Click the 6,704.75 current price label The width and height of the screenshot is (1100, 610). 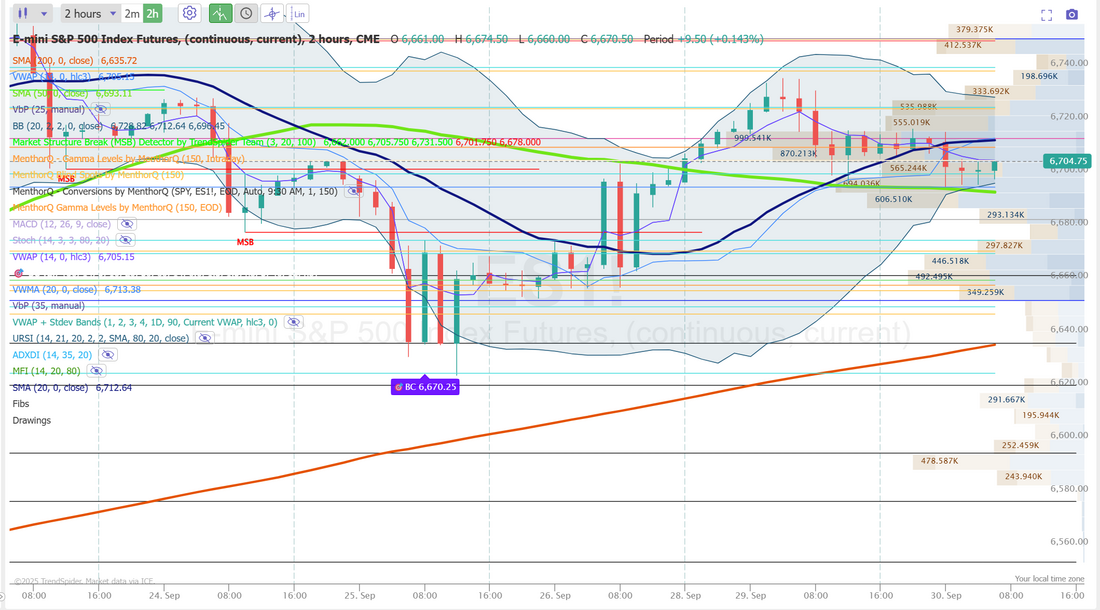tap(1065, 161)
